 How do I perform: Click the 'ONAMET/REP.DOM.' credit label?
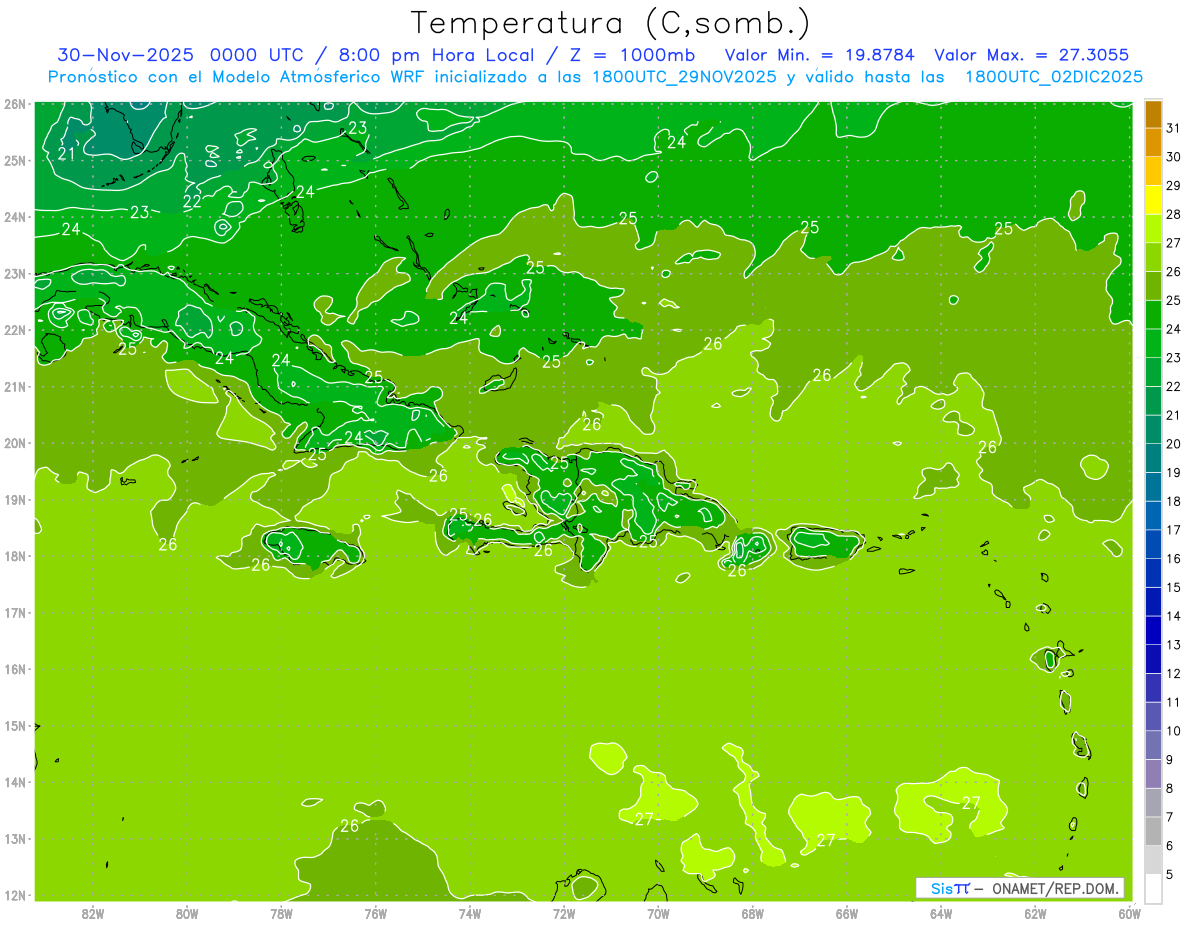1054,888
